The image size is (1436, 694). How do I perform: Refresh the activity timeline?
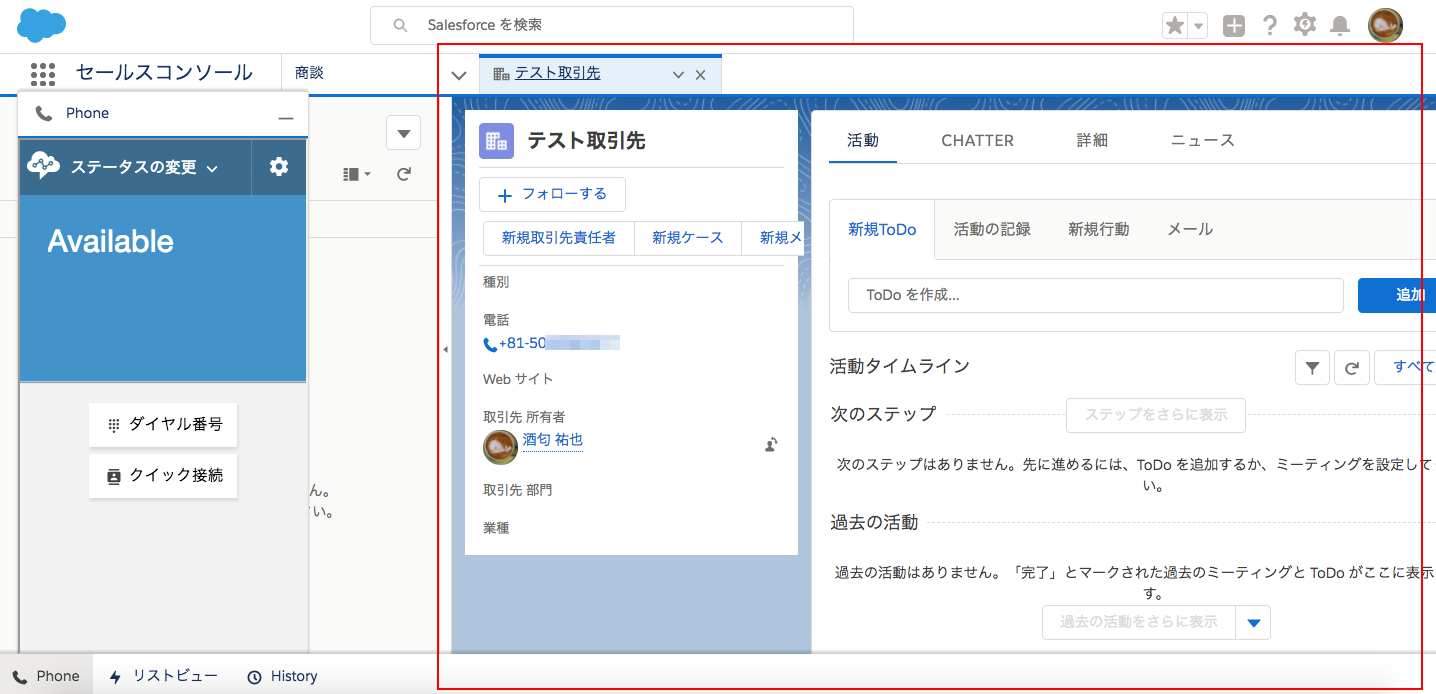point(1352,367)
